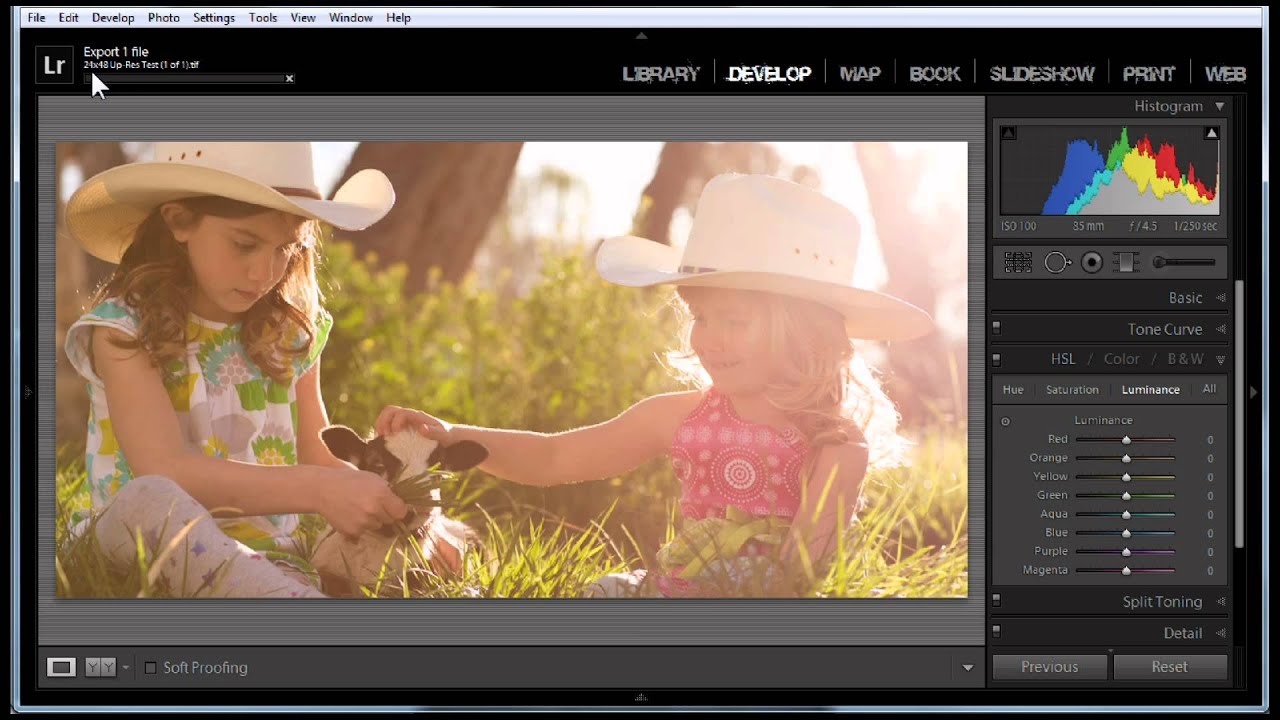
Task: Open the Help menu
Action: (x=398, y=18)
